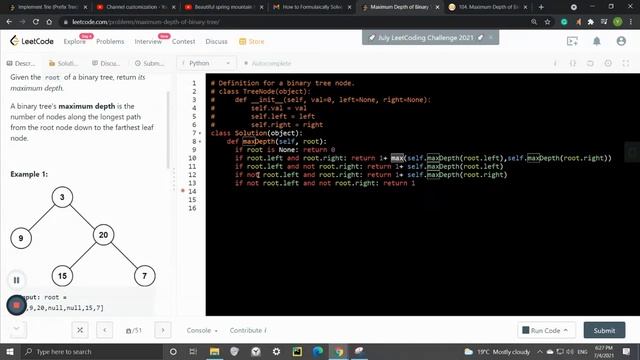The height and width of the screenshot is (360, 640).
Task: Open the notifications bell
Action: tap(597, 41)
